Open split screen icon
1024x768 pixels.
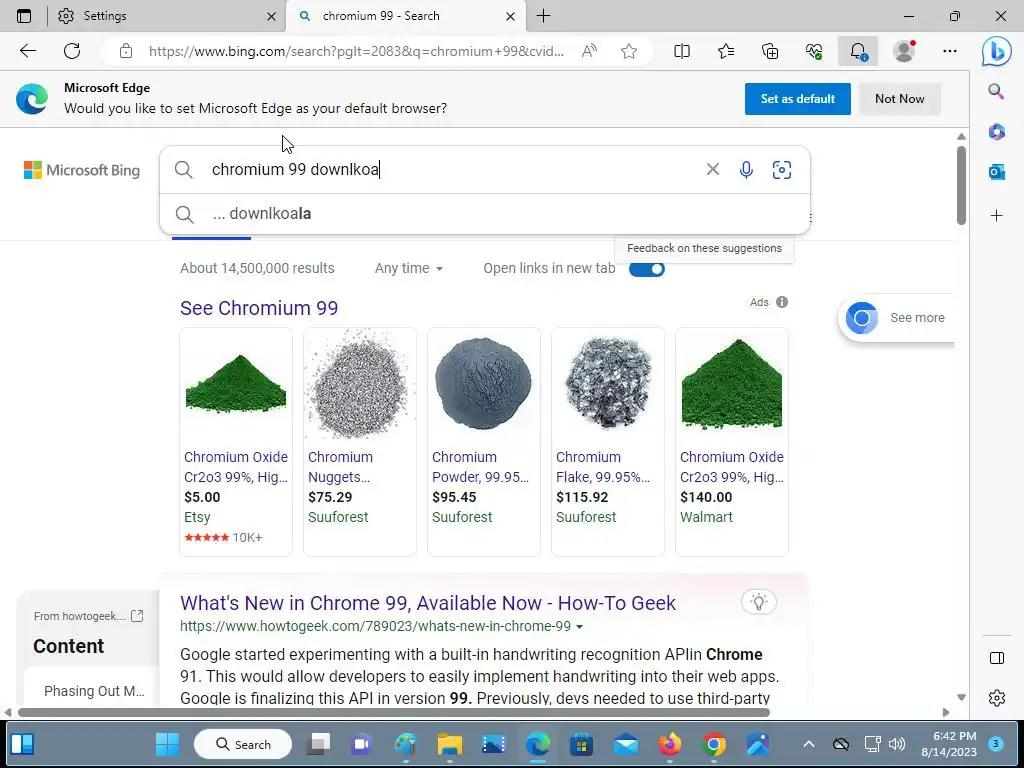pos(682,51)
